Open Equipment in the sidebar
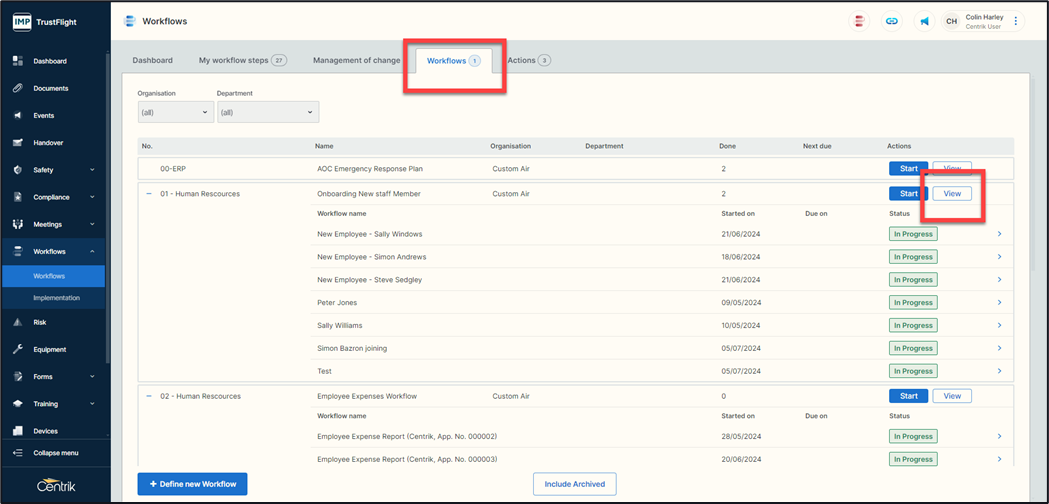Viewport: 1049px width, 504px height. (x=49, y=350)
